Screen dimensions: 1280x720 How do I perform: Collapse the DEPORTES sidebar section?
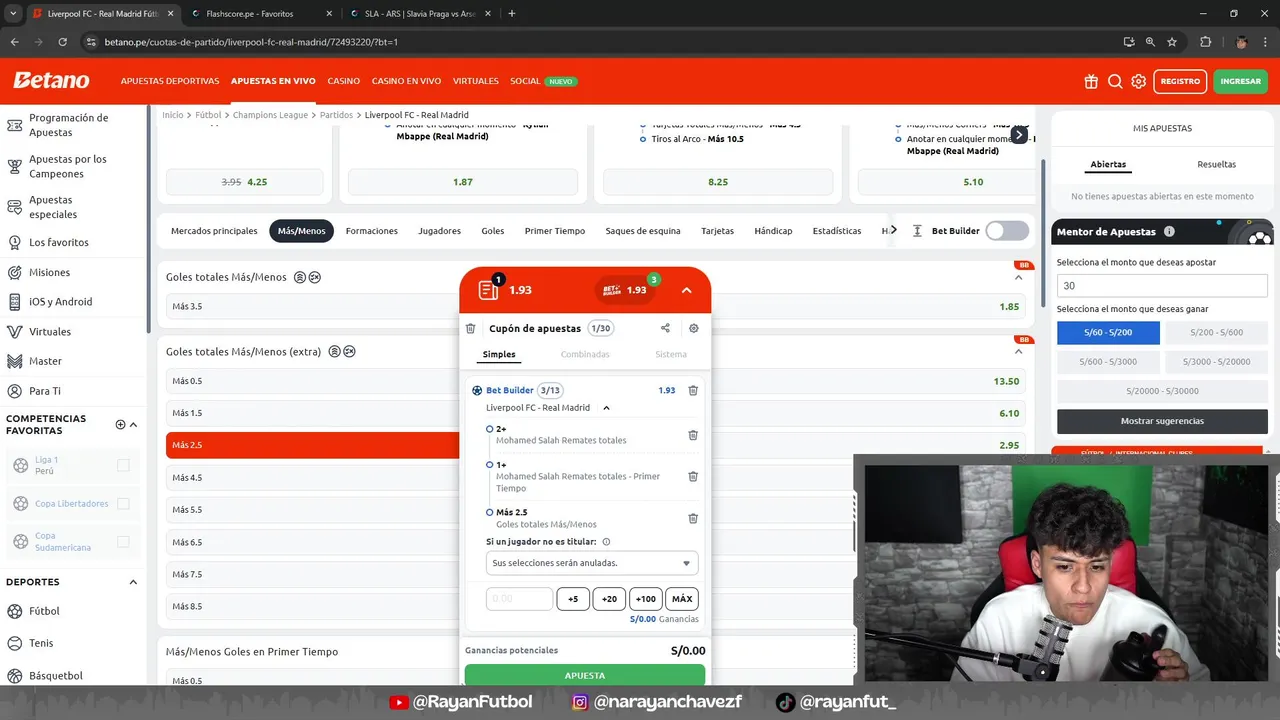pos(133,582)
